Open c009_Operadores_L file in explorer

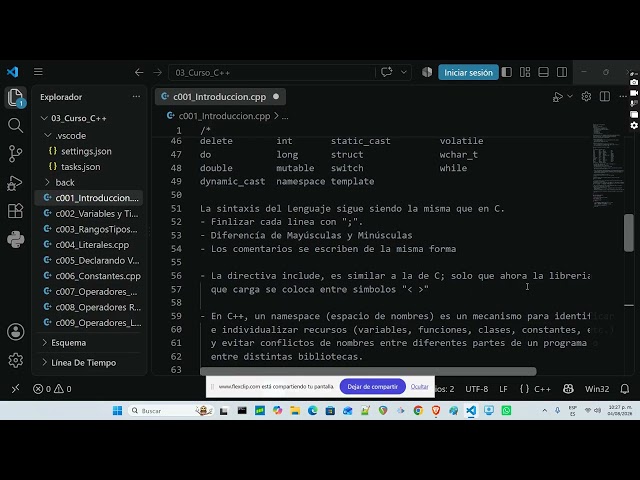(98, 323)
